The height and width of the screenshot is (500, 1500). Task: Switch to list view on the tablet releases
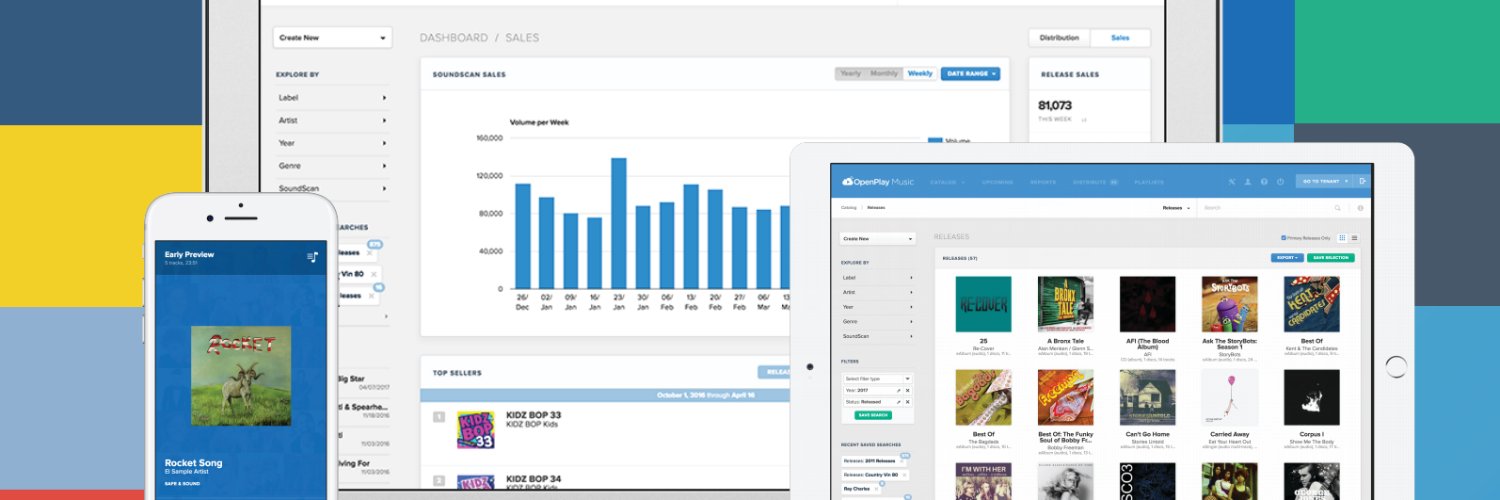[x=1355, y=238]
